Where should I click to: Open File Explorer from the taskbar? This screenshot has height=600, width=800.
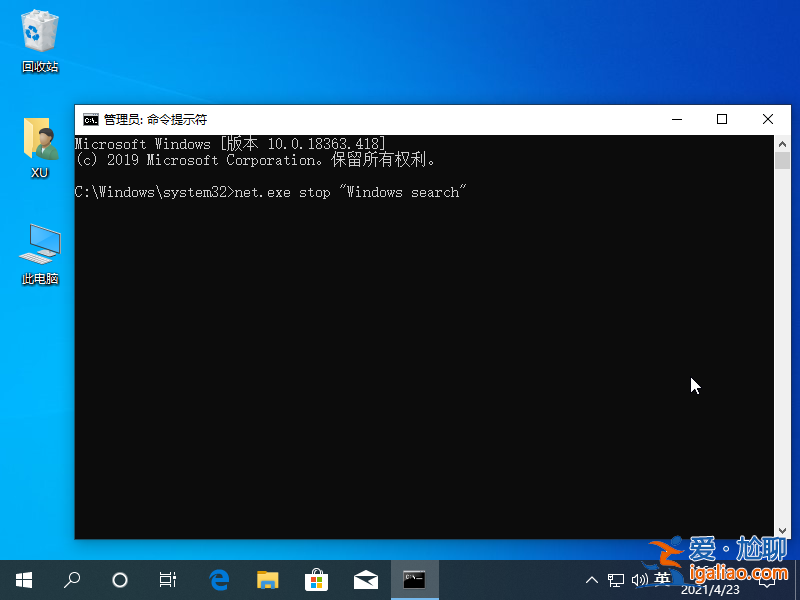(267, 580)
